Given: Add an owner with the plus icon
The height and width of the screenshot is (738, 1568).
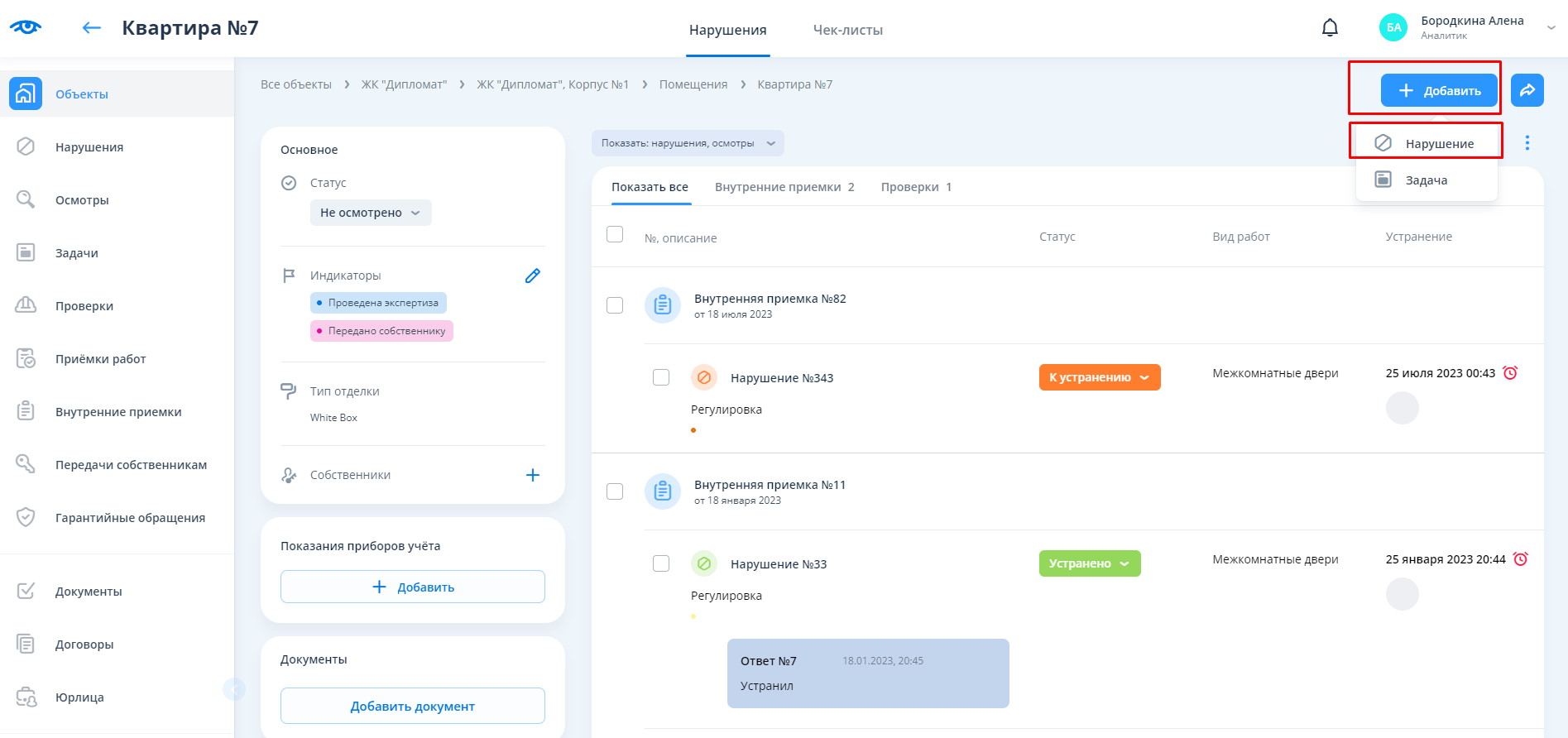Looking at the screenshot, I should pos(532,475).
